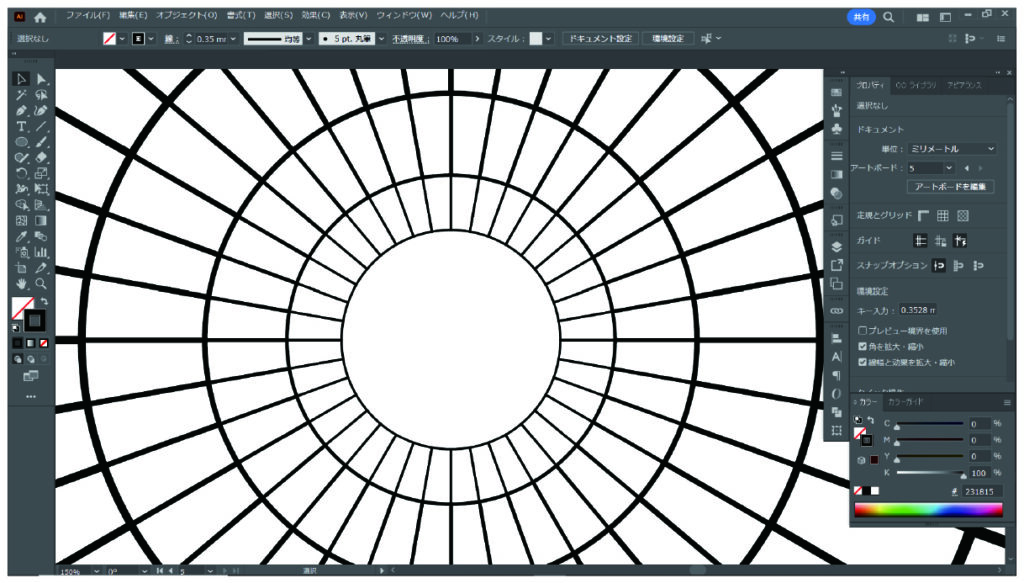Toggle the プレビュー境界を使用 checkbox
Viewport: 1024px width, 583px height.
863,331
